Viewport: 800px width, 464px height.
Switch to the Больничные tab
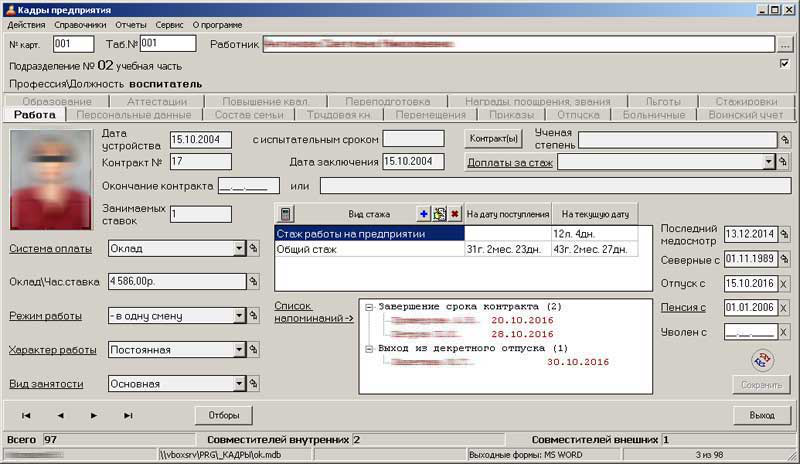click(654, 114)
